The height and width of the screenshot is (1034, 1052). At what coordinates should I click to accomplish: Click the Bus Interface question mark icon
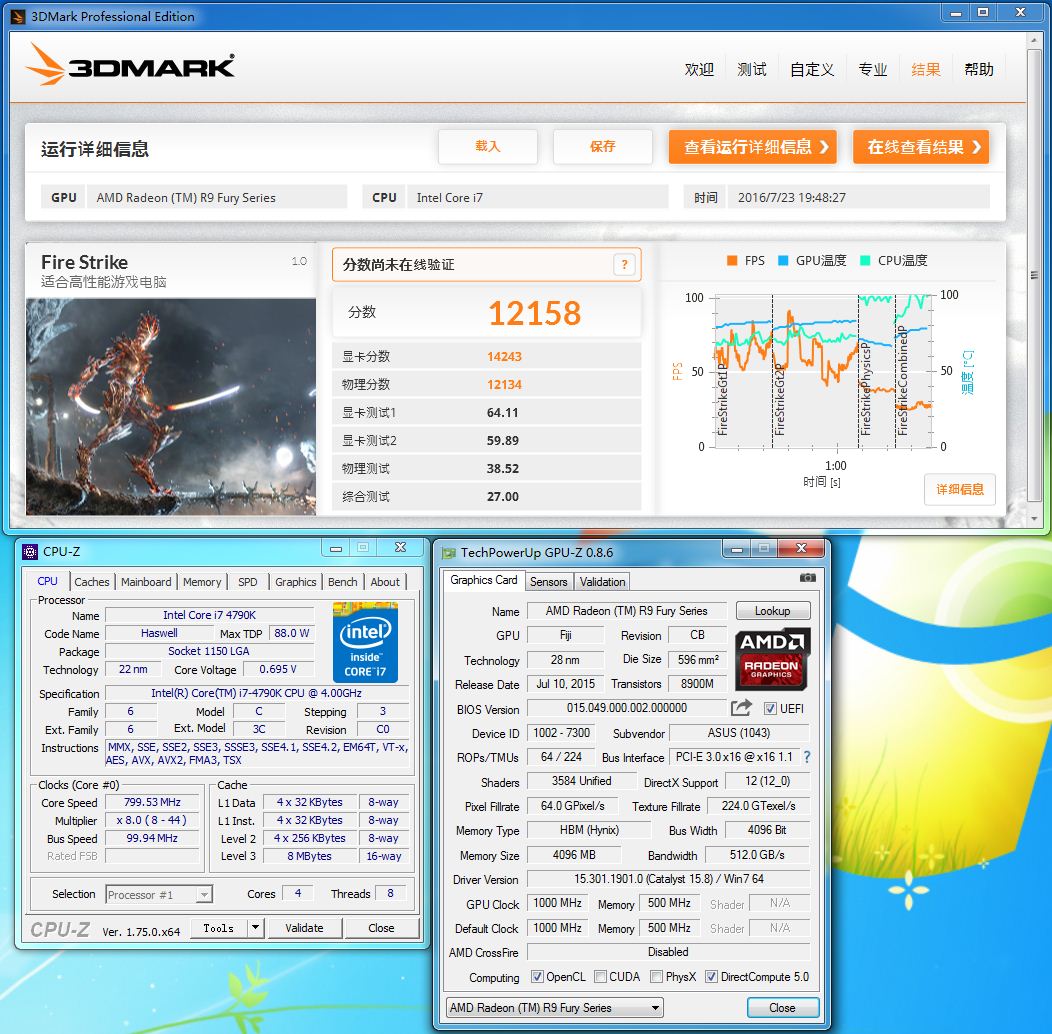point(807,757)
